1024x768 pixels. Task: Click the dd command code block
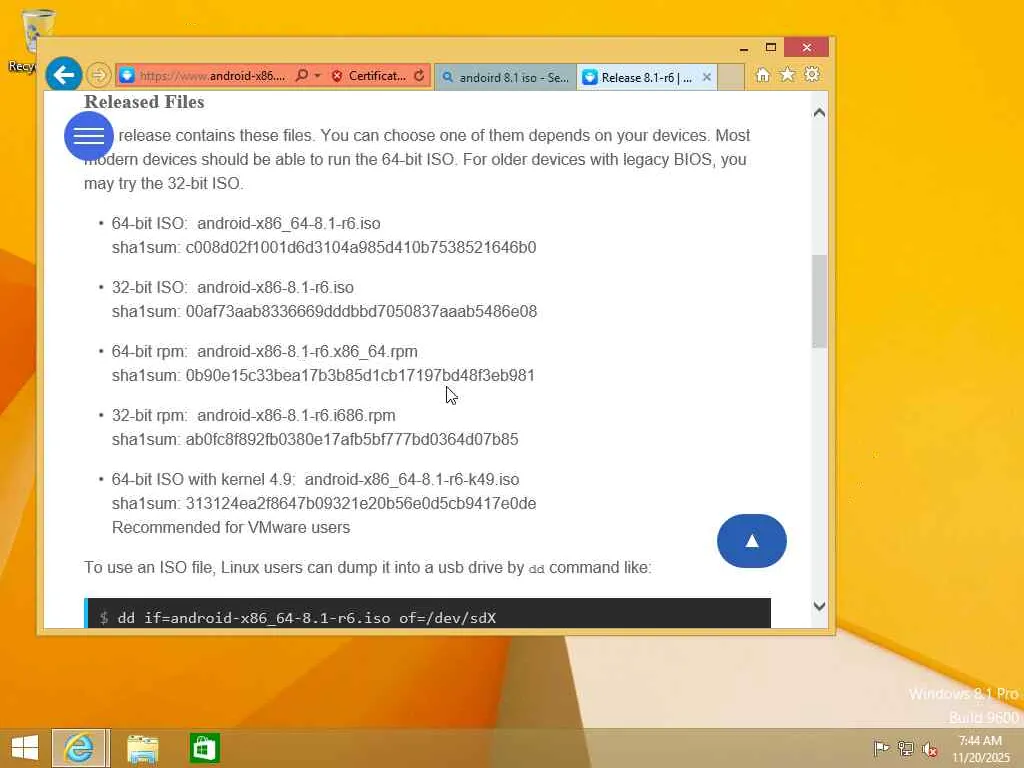click(x=428, y=613)
